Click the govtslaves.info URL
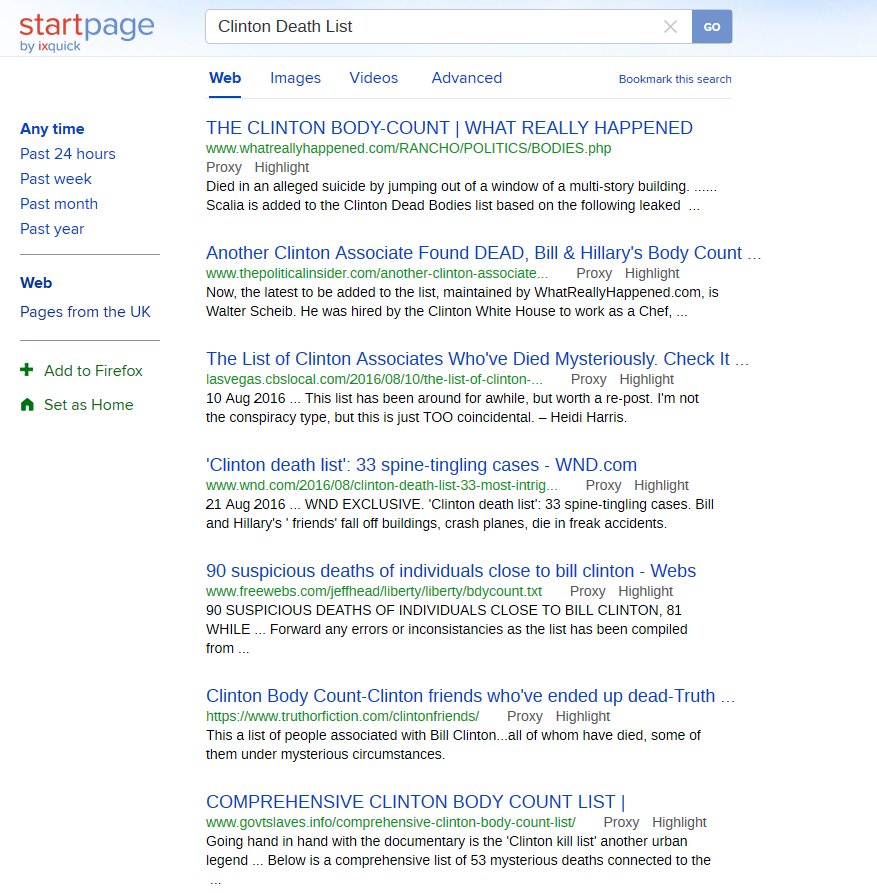The width and height of the screenshot is (877, 893). 391,822
